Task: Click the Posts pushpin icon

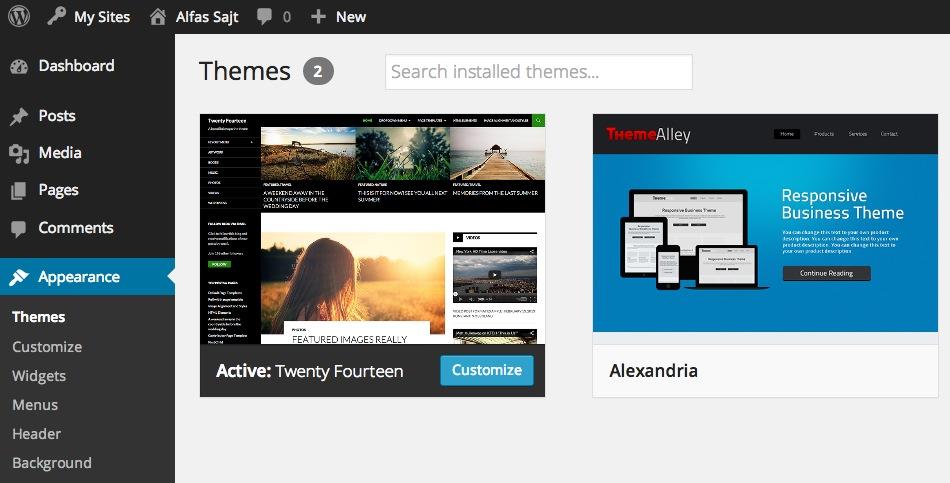Action: pos(19,116)
